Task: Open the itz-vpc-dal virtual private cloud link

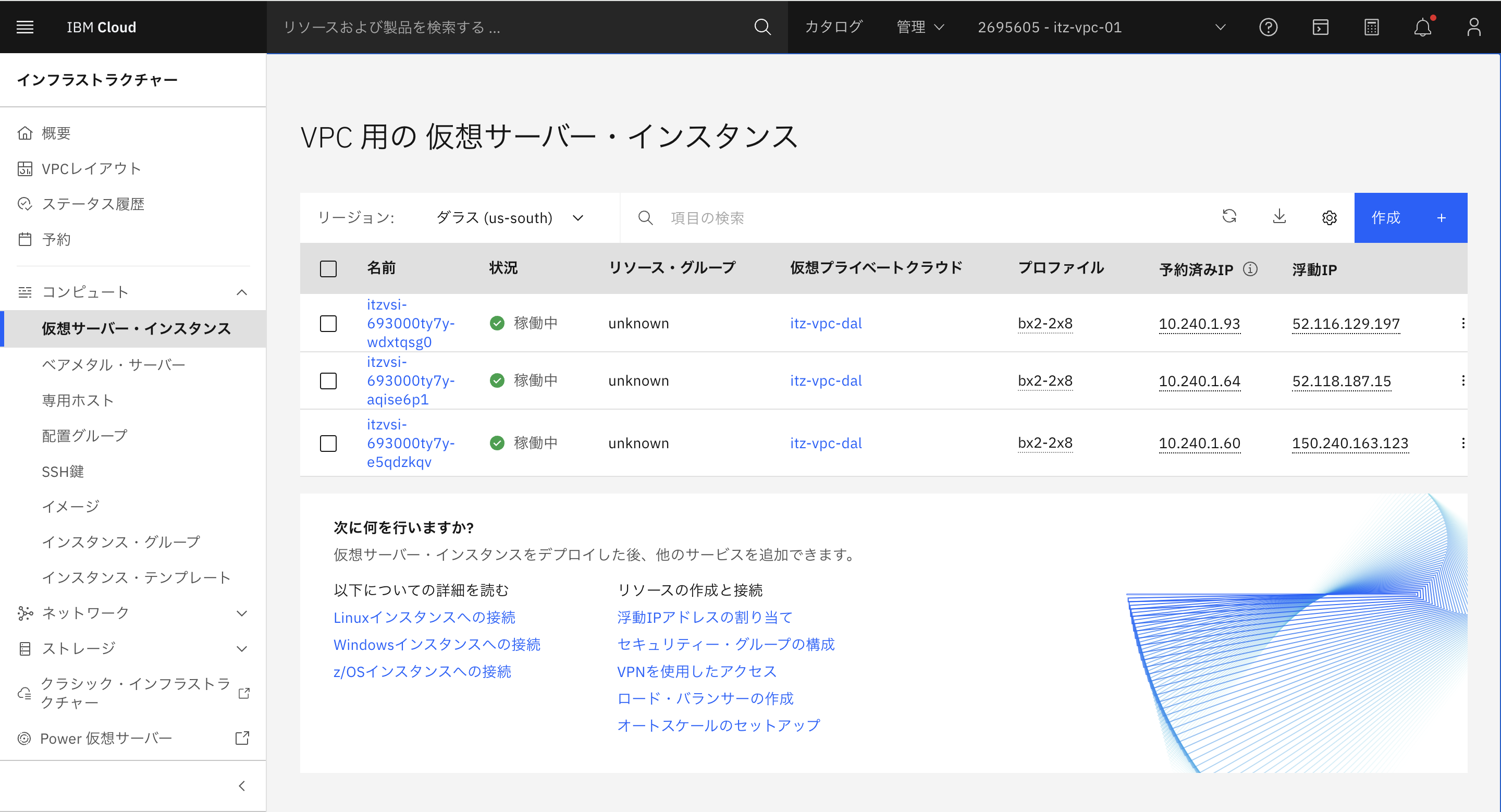Action: click(826, 323)
